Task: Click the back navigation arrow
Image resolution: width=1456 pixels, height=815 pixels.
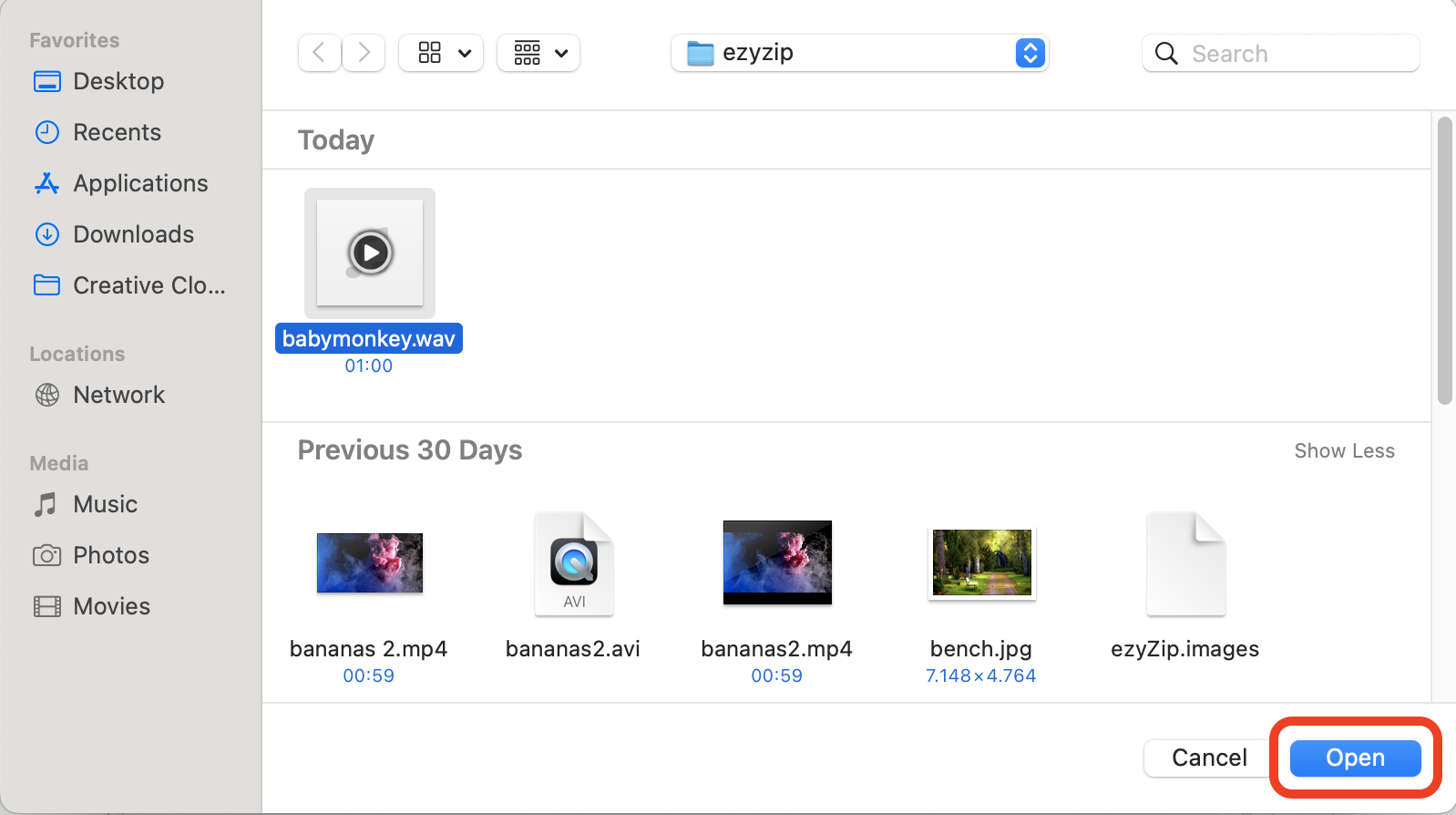Action: pyautogui.click(x=319, y=53)
